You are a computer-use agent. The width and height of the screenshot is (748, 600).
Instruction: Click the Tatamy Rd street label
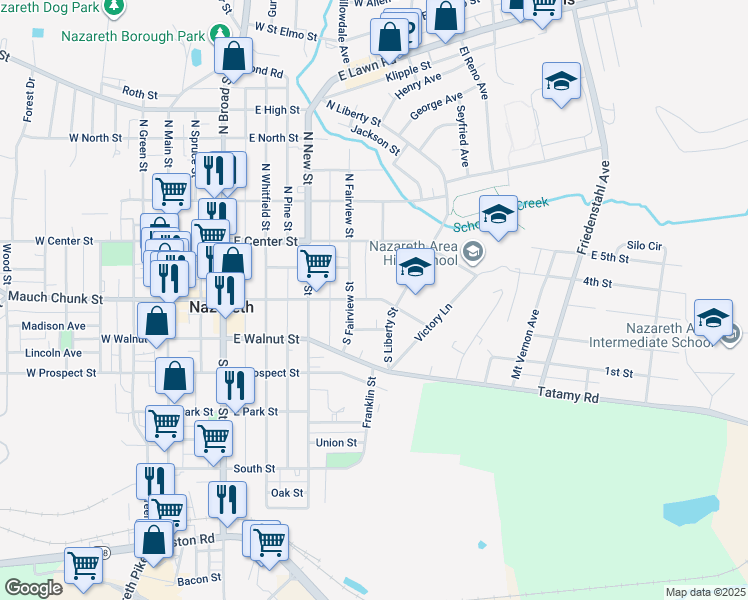[567, 395]
